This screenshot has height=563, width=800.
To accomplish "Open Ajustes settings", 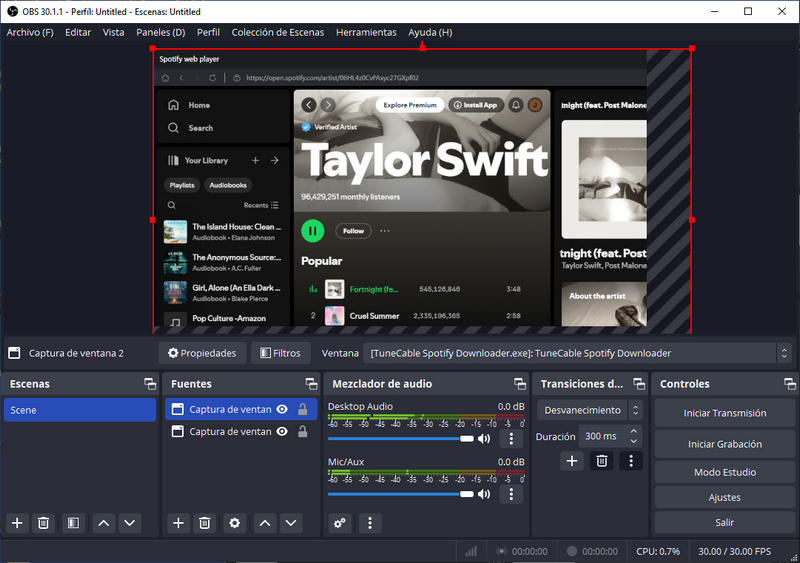I will (x=724, y=497).
